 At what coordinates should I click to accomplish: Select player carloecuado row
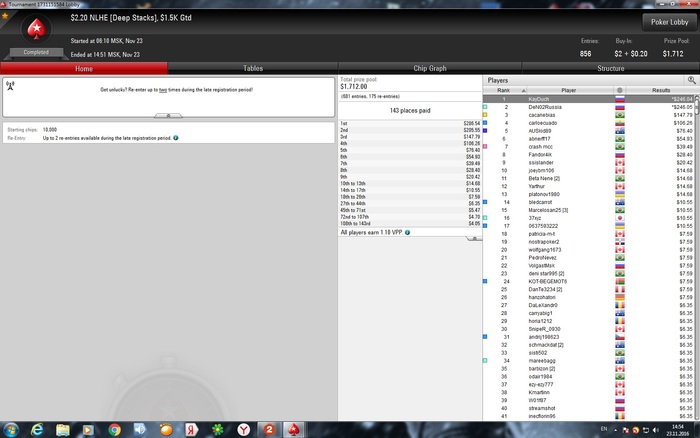tap(588, 123)
